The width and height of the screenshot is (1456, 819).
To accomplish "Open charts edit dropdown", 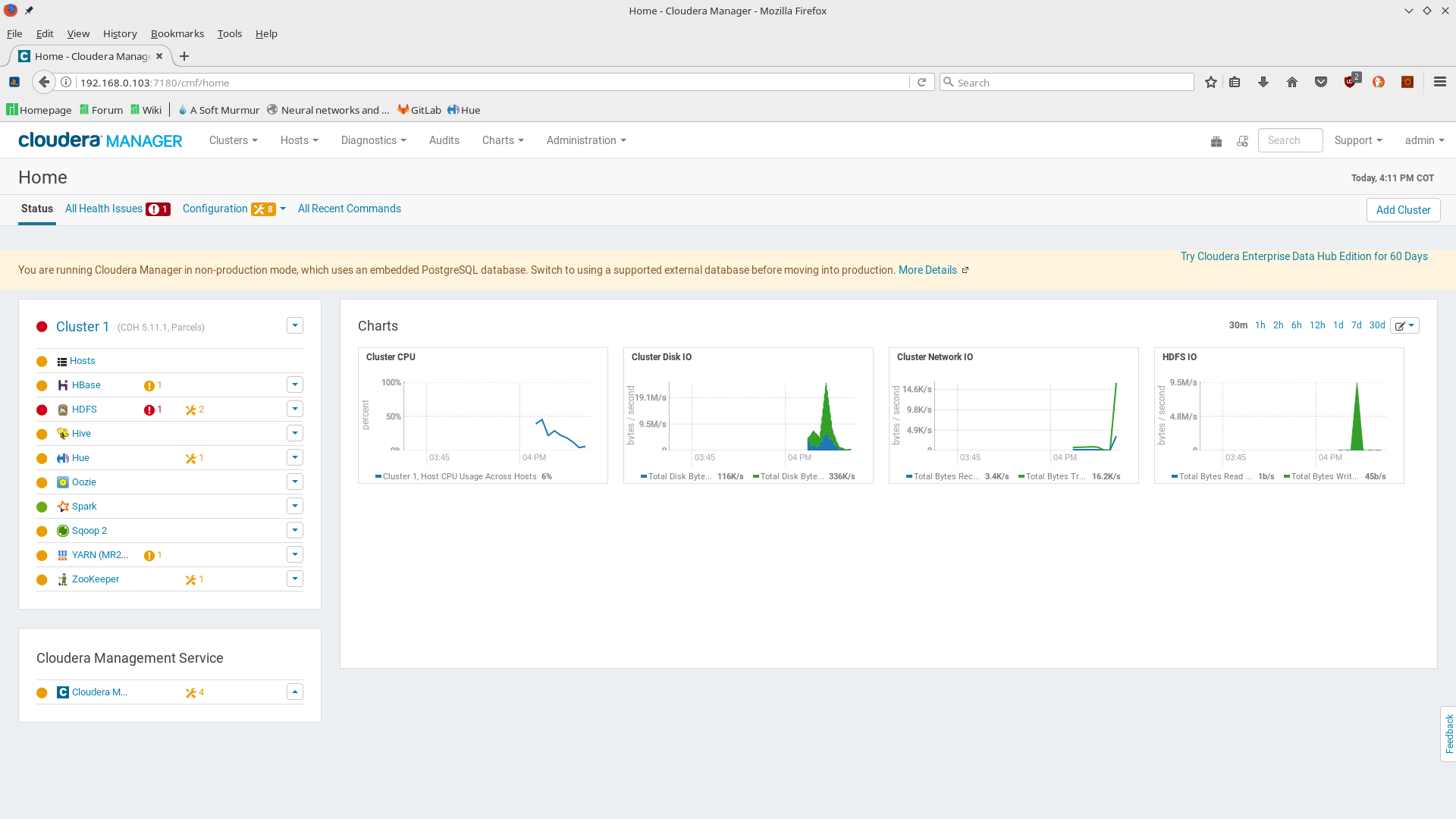I will click(x=1404, y=325).
